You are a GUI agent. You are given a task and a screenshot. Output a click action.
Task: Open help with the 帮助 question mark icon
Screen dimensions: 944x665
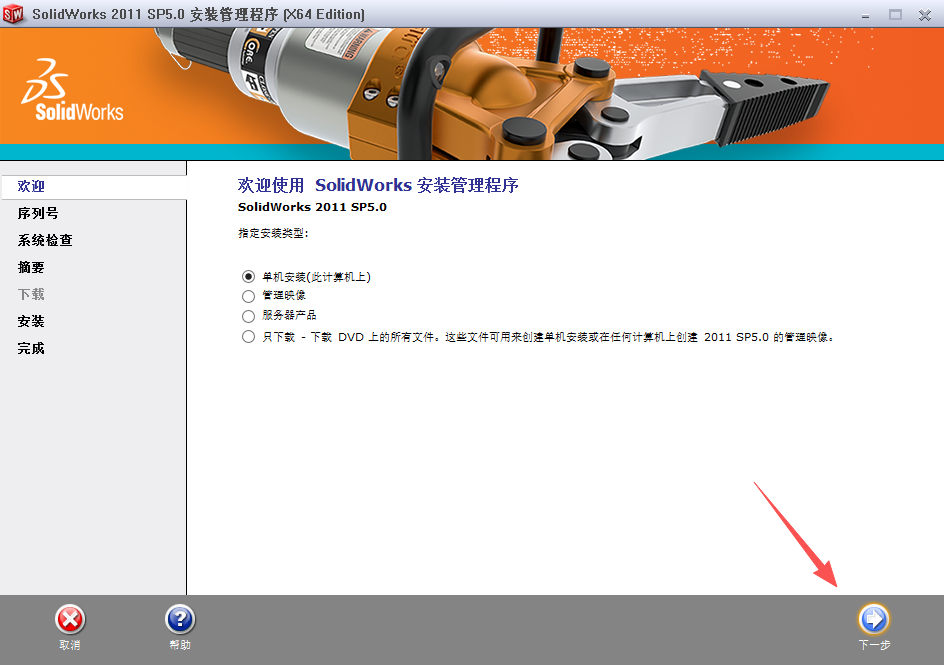[180, 620]
